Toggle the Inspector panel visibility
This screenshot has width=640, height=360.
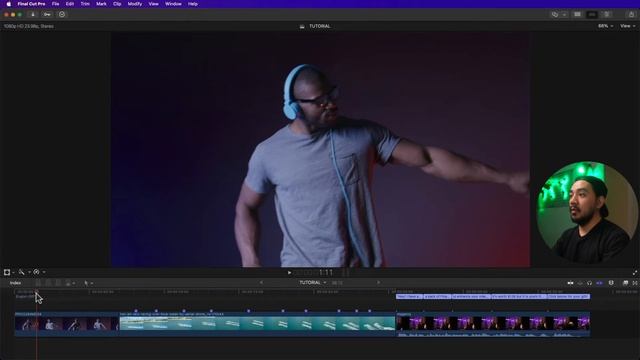click(x=607, y=15)
